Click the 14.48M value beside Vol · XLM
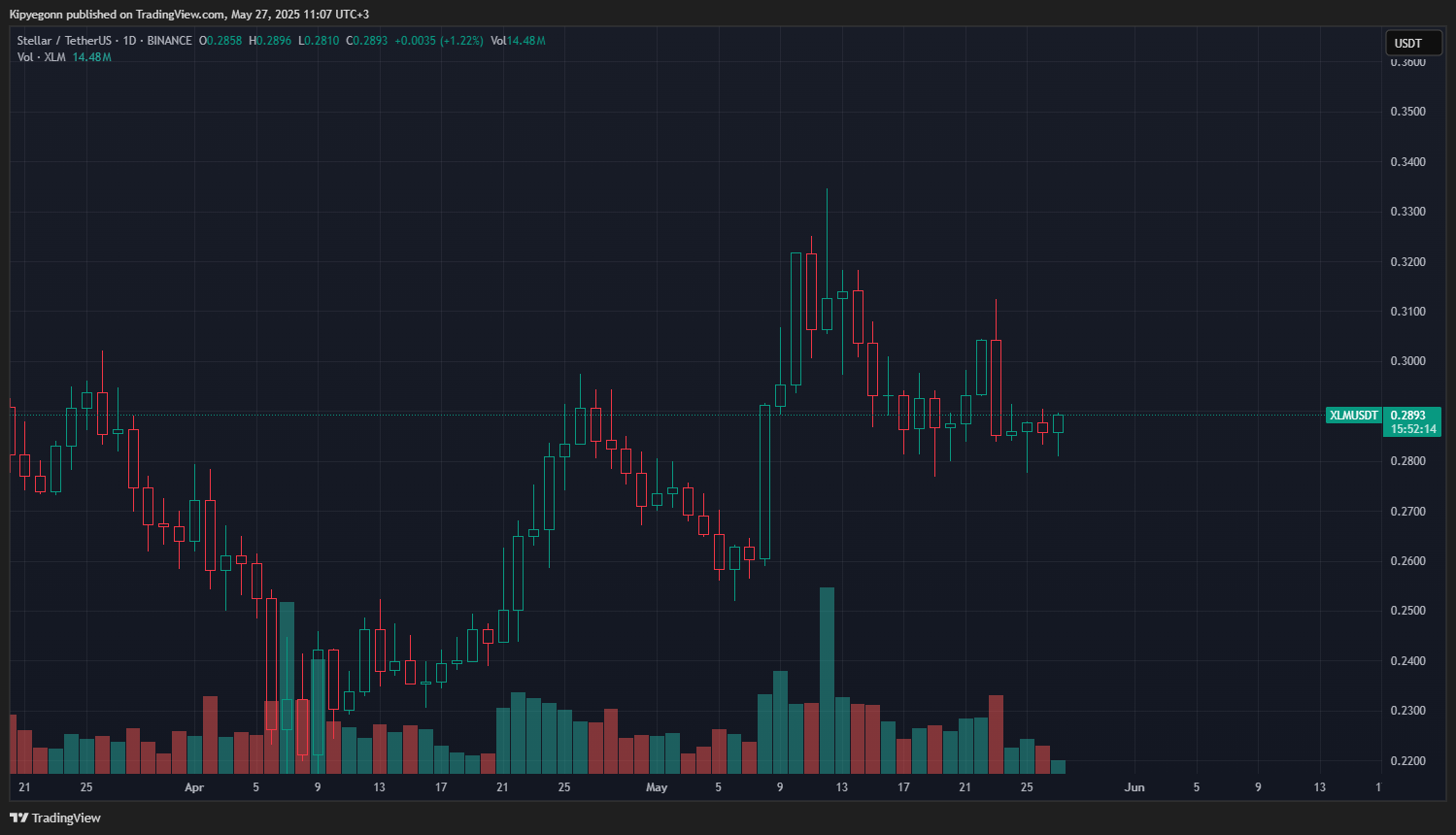 coord(92,57)
